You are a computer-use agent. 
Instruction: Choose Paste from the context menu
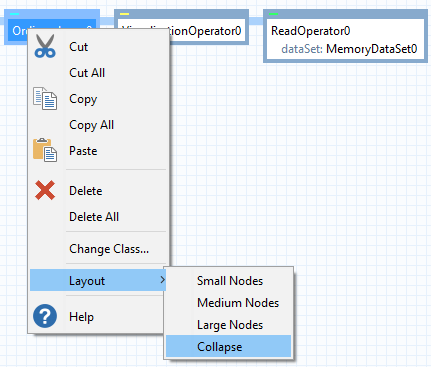click(98, 151)
